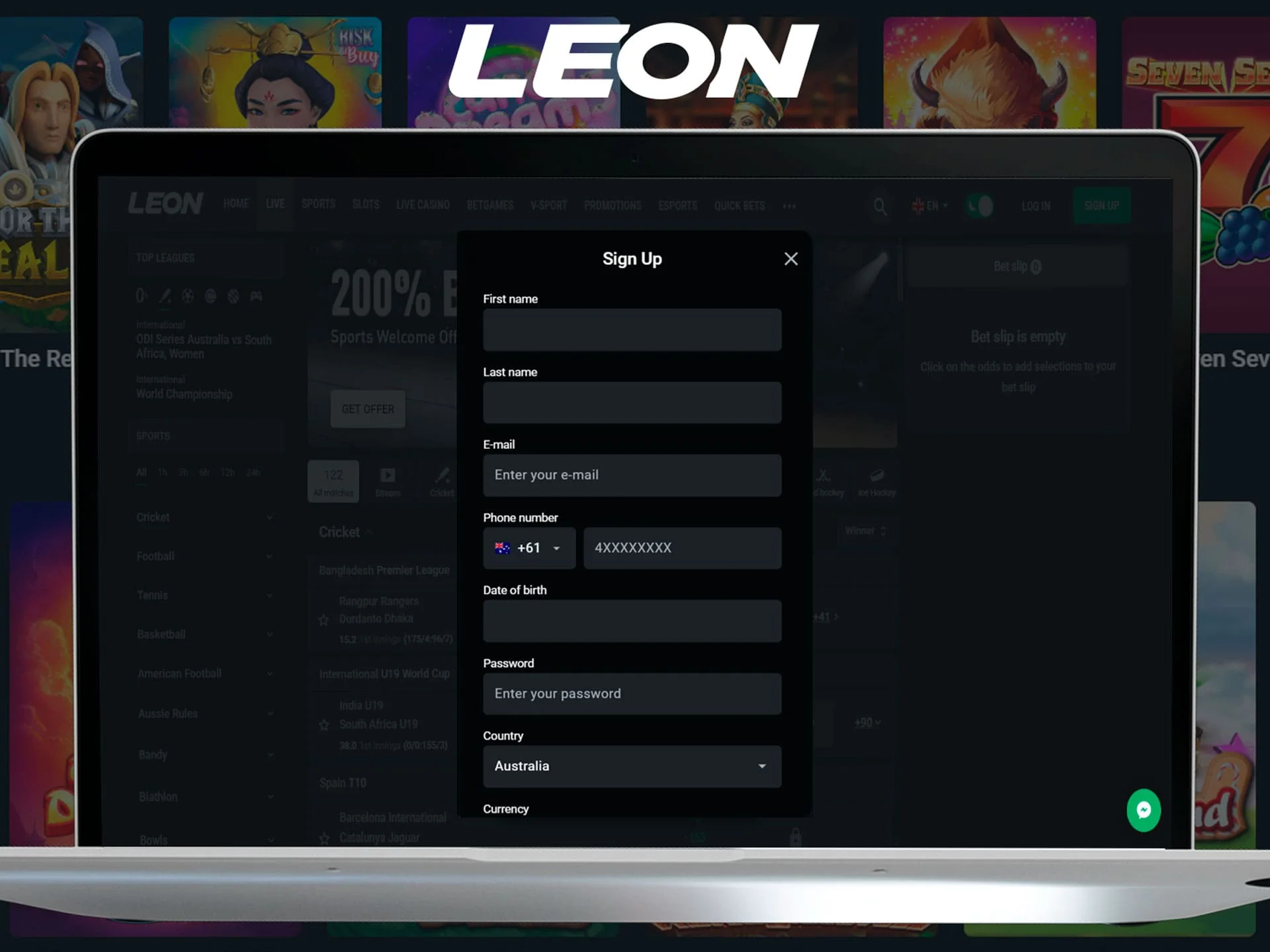Click the GET OFFER button
Screen dimensions: 1270x952
point(368,409)
